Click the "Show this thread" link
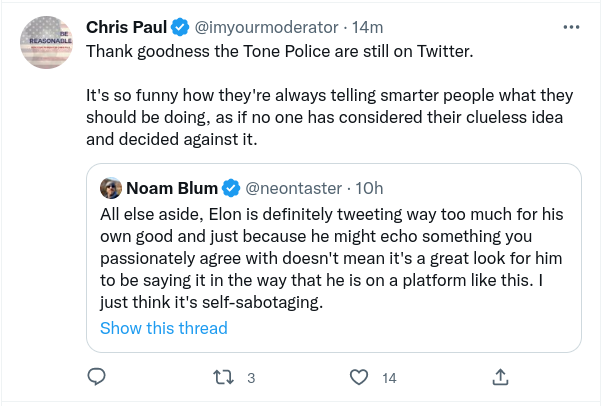Image resolution: width=602 pixels, height=406 pixels. [164, 328]
